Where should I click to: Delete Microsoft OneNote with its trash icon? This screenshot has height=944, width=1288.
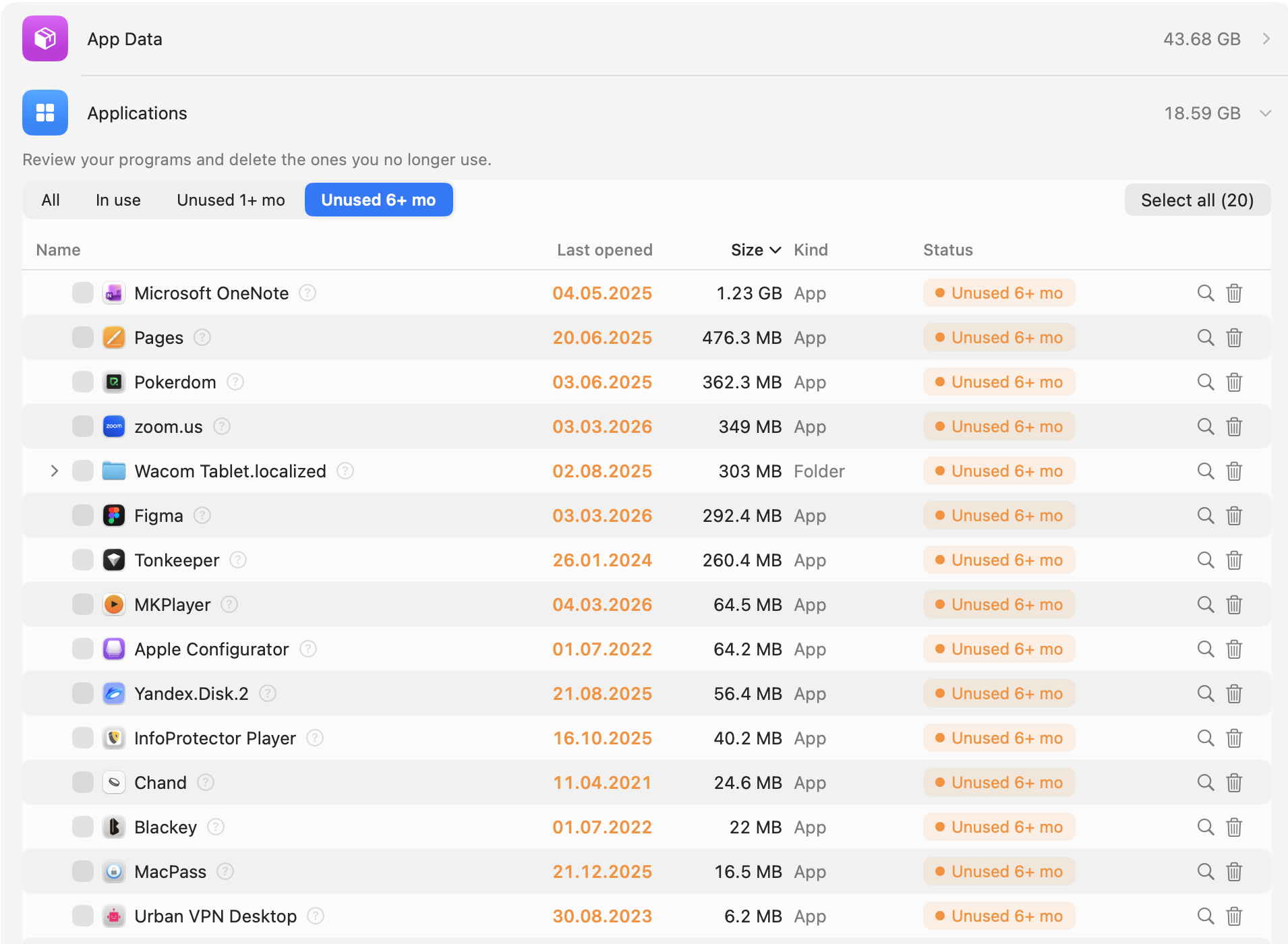tap(1234, 293)
